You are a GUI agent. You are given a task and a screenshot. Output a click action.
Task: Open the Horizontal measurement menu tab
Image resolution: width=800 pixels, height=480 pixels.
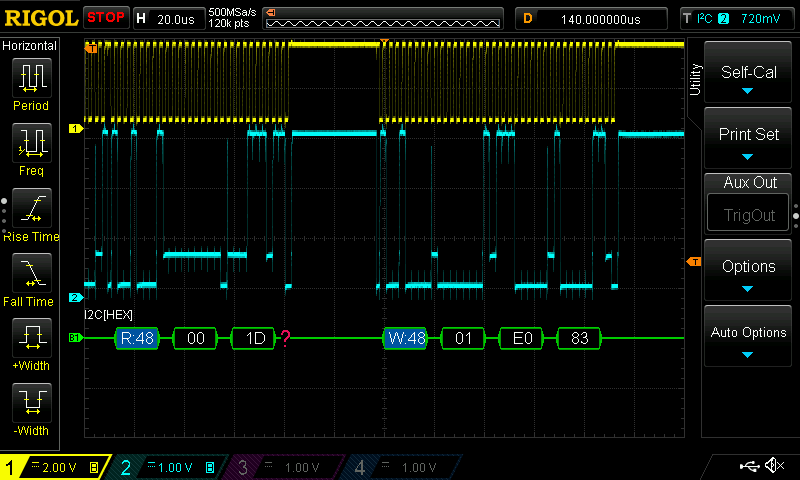point(30,46)
